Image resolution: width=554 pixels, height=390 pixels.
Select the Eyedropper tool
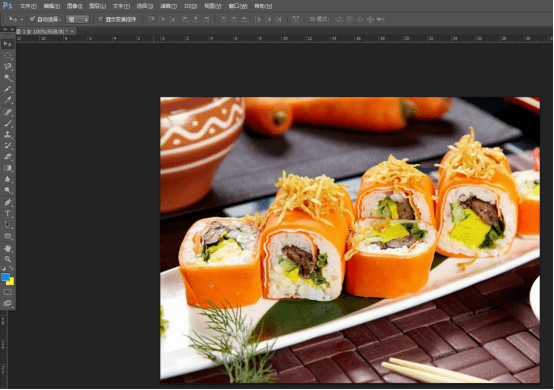click(x=8, y=100)
